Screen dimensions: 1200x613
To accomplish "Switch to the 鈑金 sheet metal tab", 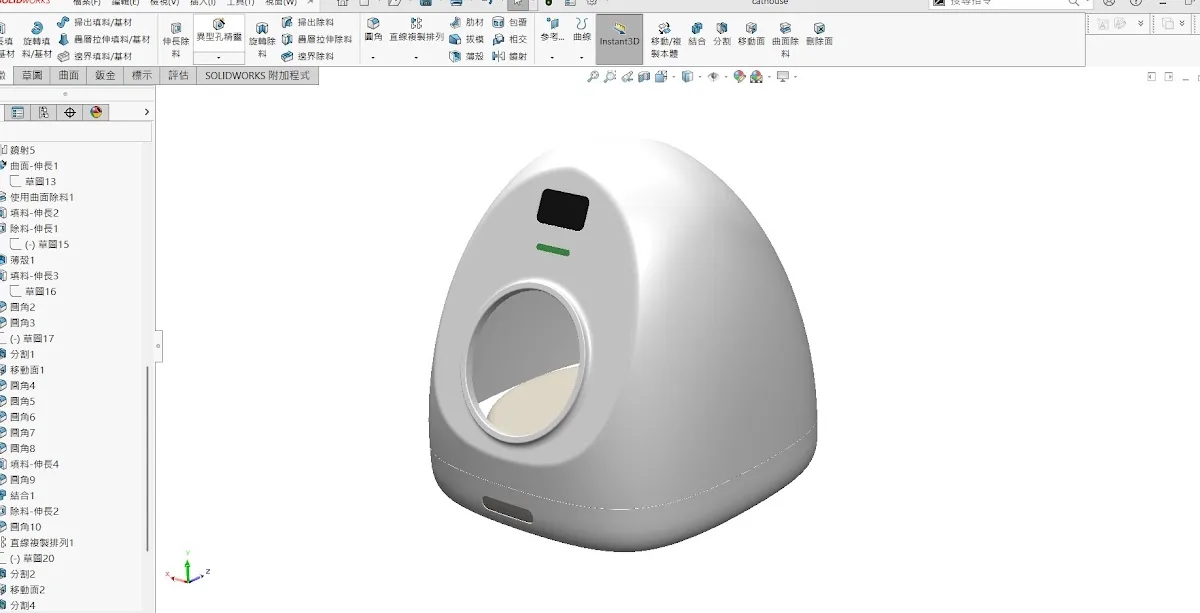I will (x=105, y=75).
